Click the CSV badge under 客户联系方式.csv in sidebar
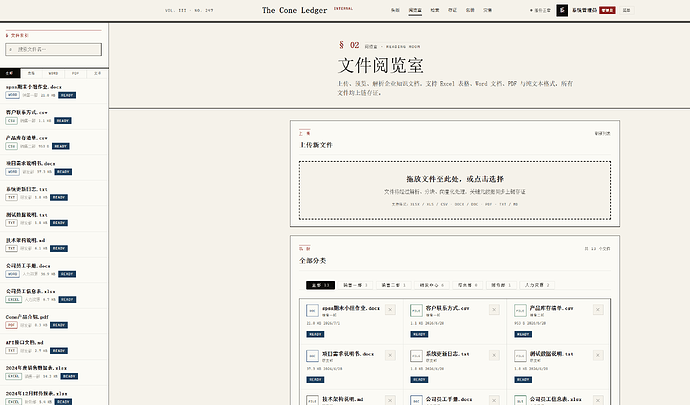This screenshot has width=690, height=405. [11, 121]
